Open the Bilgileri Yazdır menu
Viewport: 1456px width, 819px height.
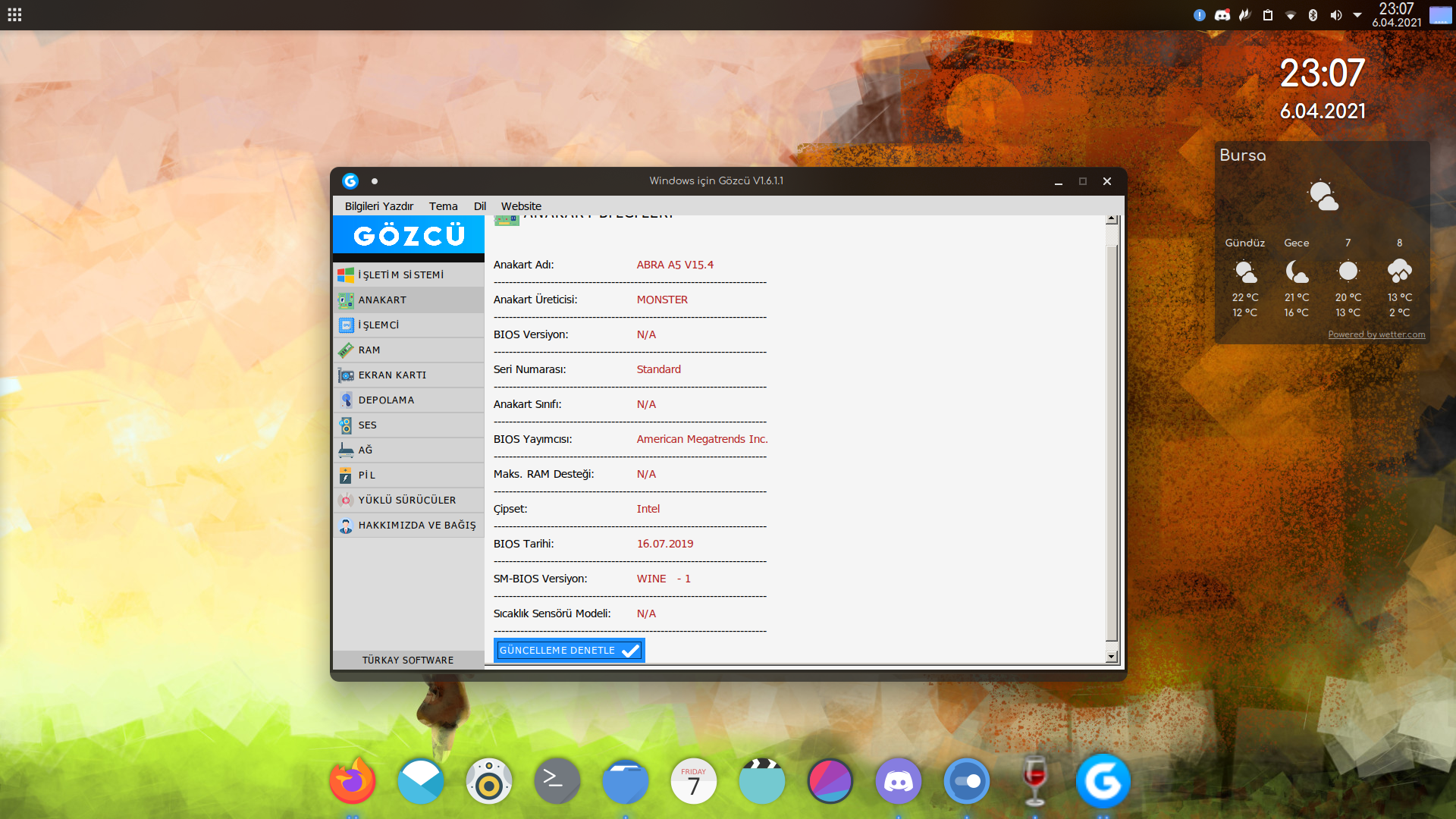378,206
